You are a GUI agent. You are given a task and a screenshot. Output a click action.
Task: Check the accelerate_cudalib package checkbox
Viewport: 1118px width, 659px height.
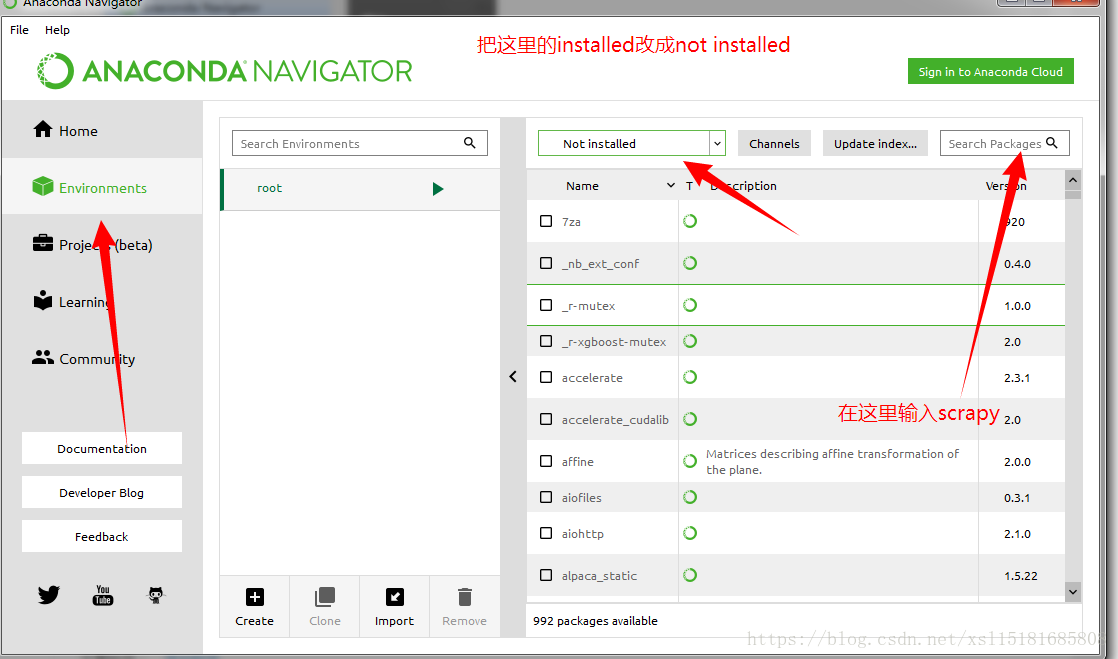point(546,419)
